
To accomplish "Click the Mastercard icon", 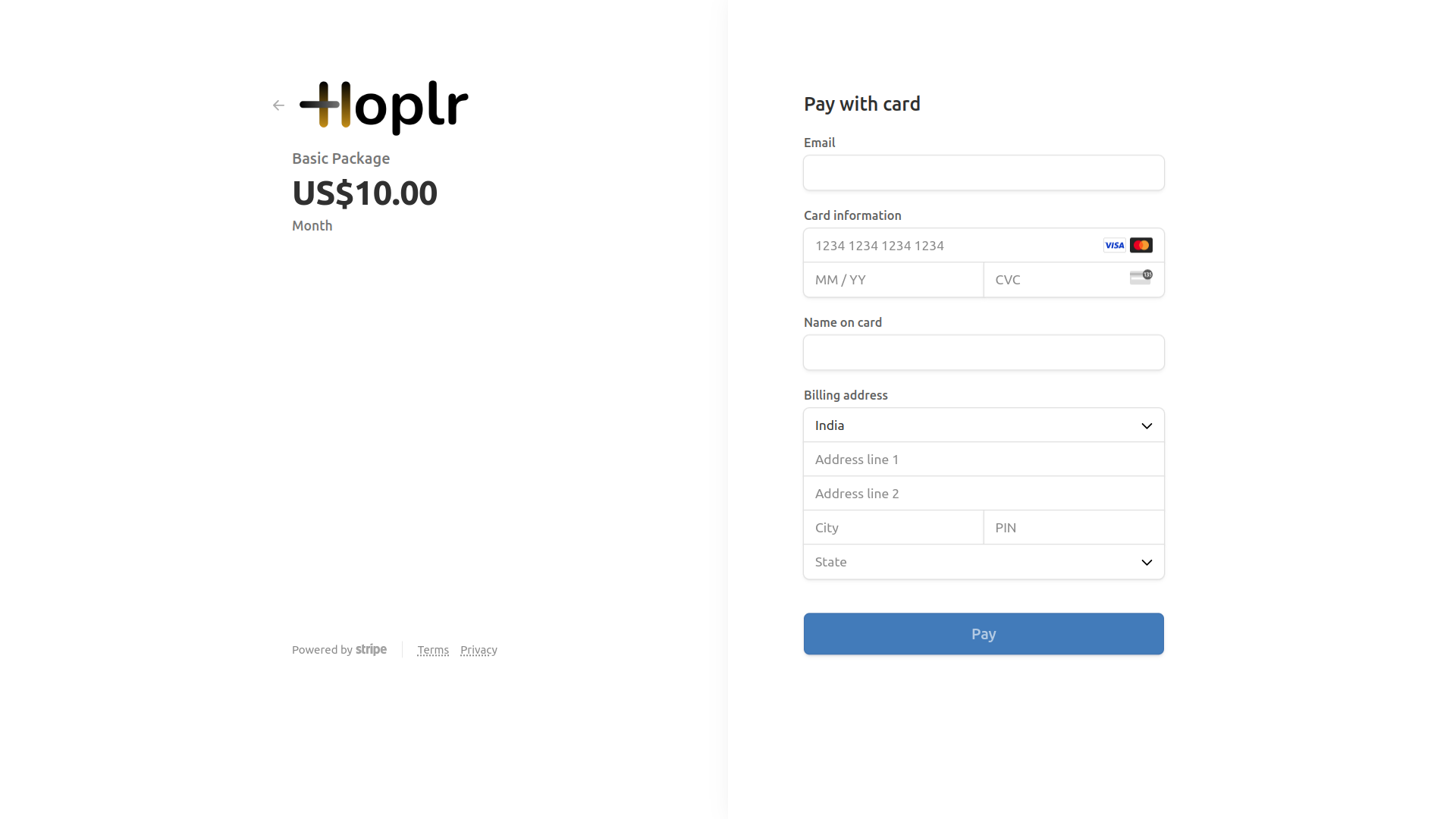I will point(1141,246).
